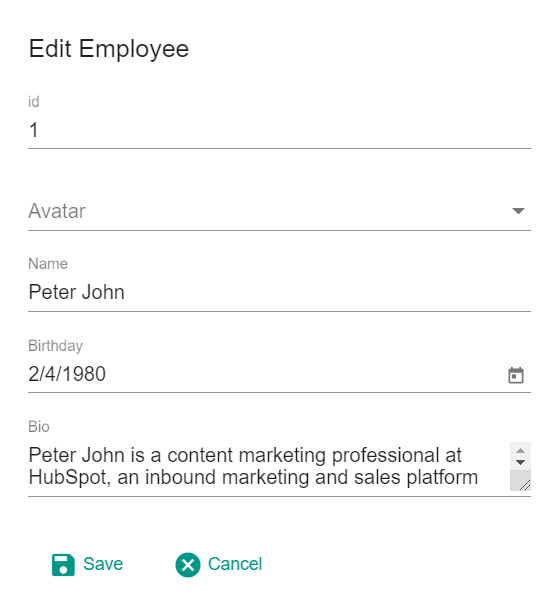Image resolution: width=555 pixels, height=603 pixels.
Task: Open the Birthday calendar picker icon
Action: click(515, 375)
